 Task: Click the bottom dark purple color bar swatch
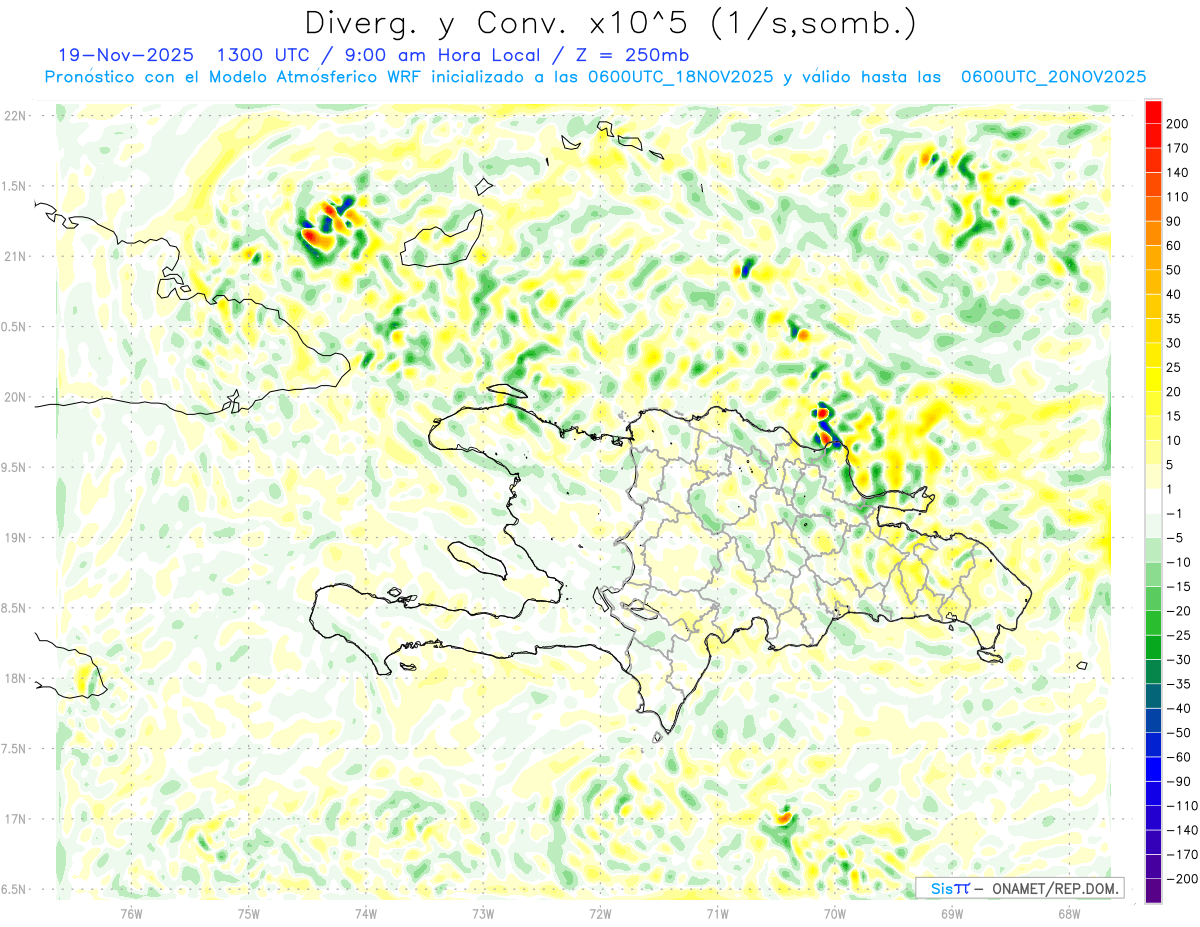pos(1153,891)
